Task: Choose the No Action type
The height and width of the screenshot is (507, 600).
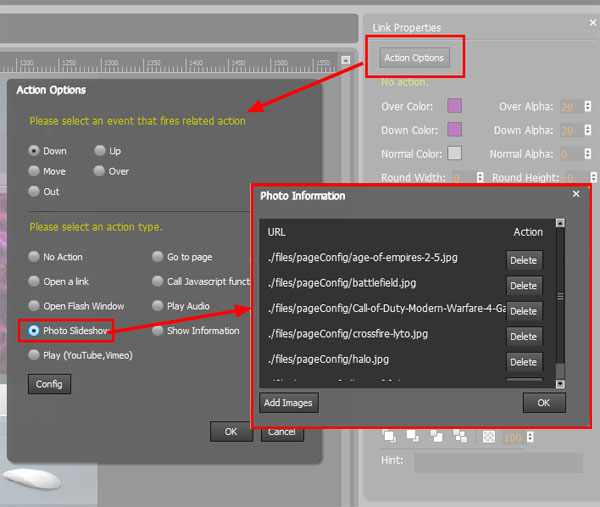Action: [34, 257]
